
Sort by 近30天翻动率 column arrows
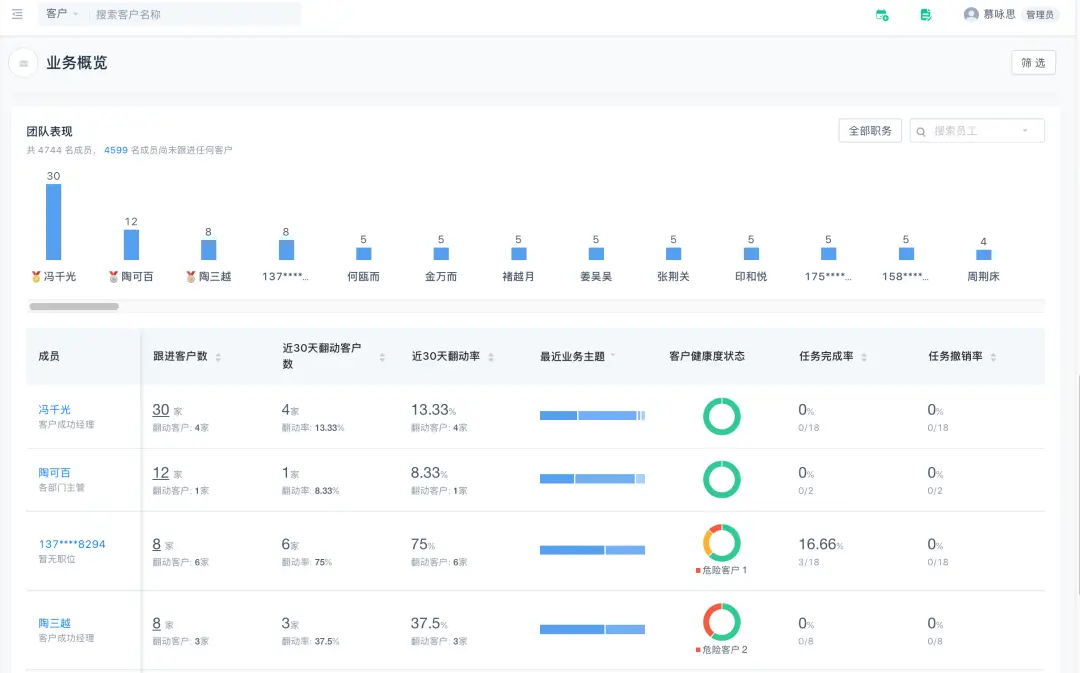(x=490, y=357)
